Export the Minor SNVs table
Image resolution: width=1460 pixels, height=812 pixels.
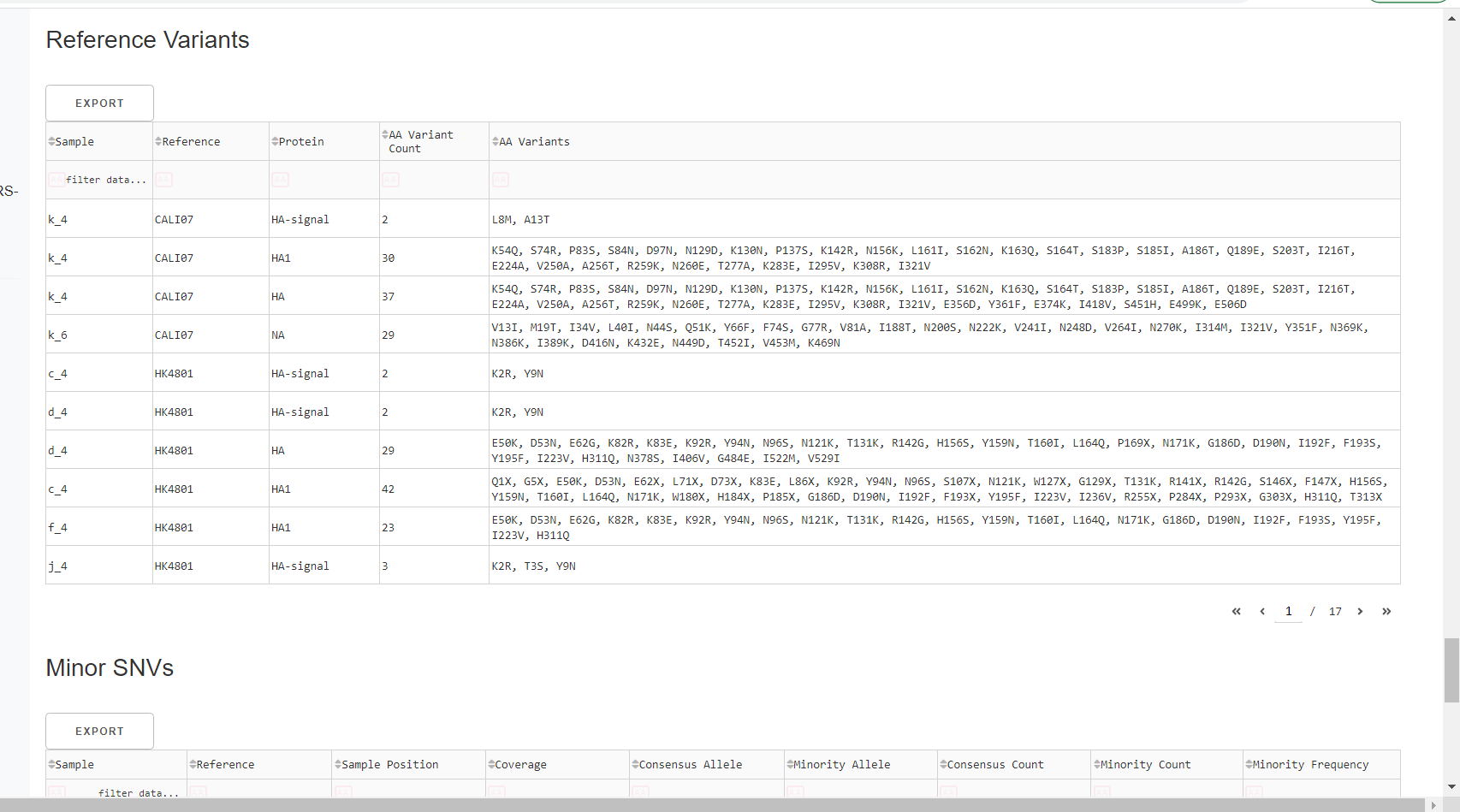[99, 731]
